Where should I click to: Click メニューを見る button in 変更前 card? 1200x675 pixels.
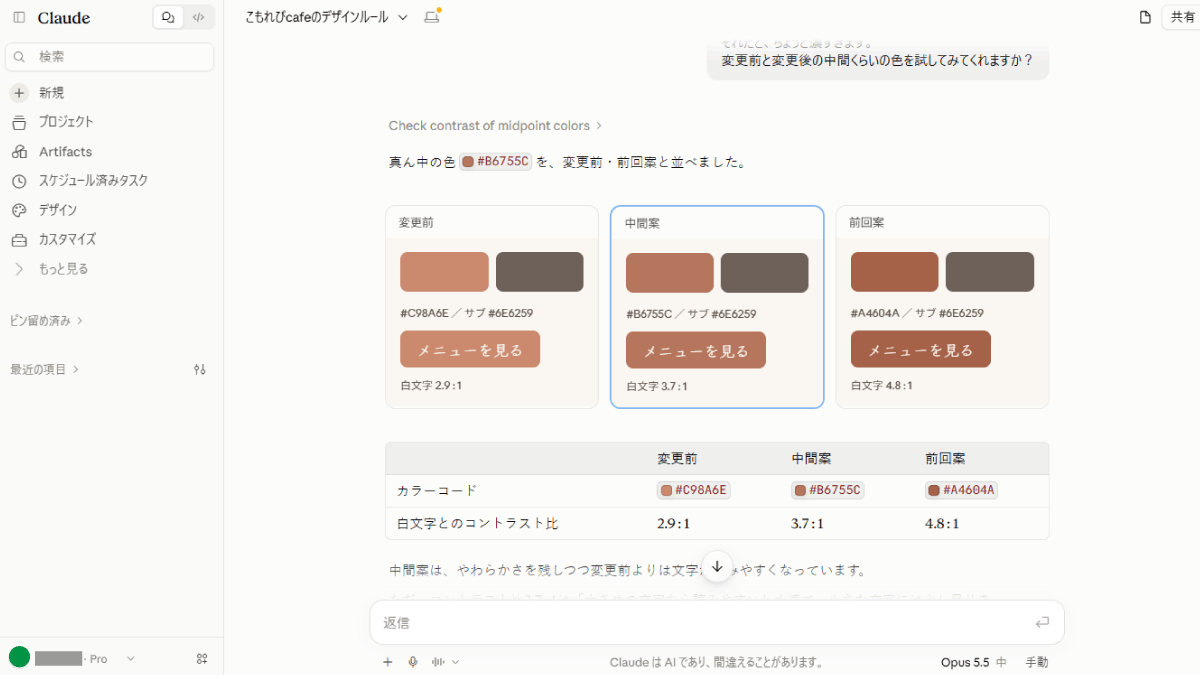point(470,349)
